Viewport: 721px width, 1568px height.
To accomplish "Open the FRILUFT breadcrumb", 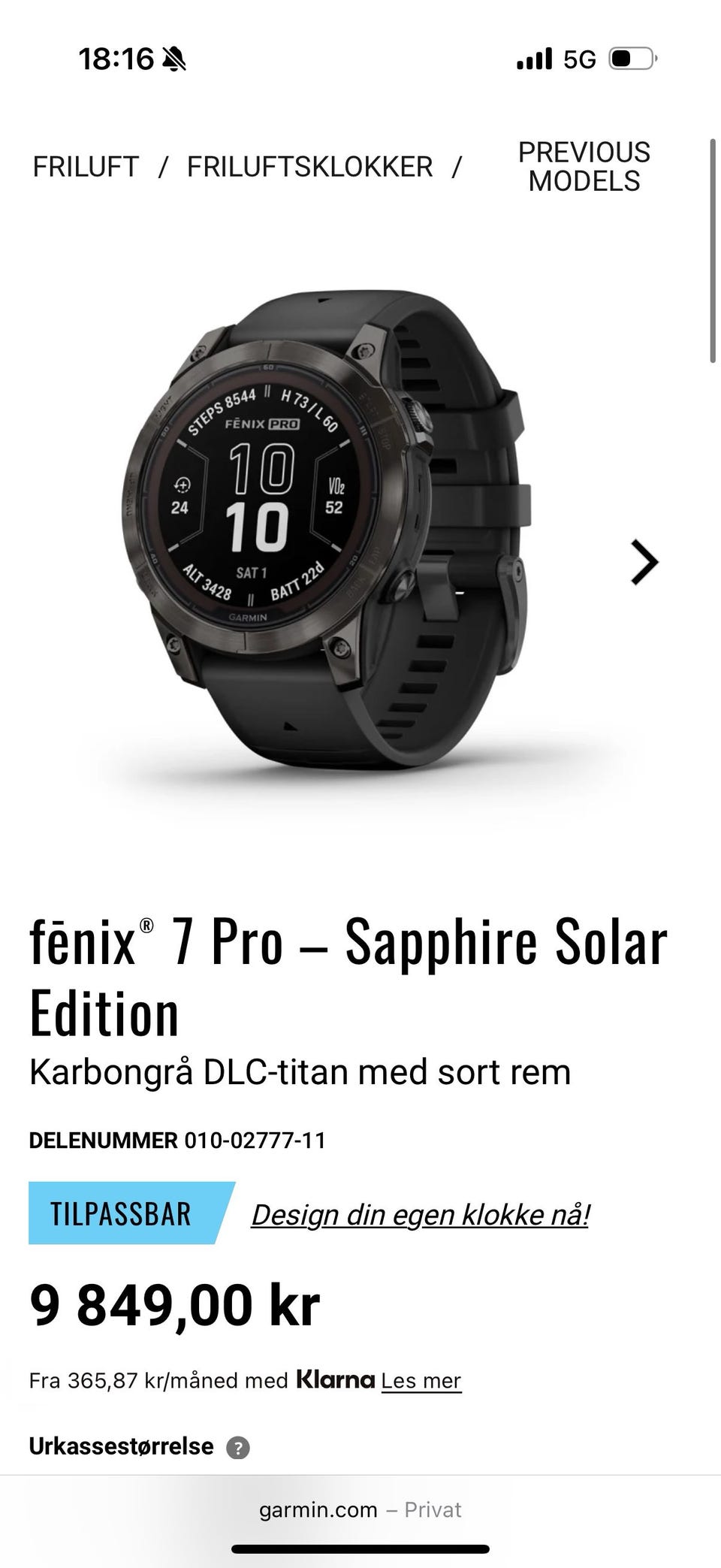I will [86, 167].
